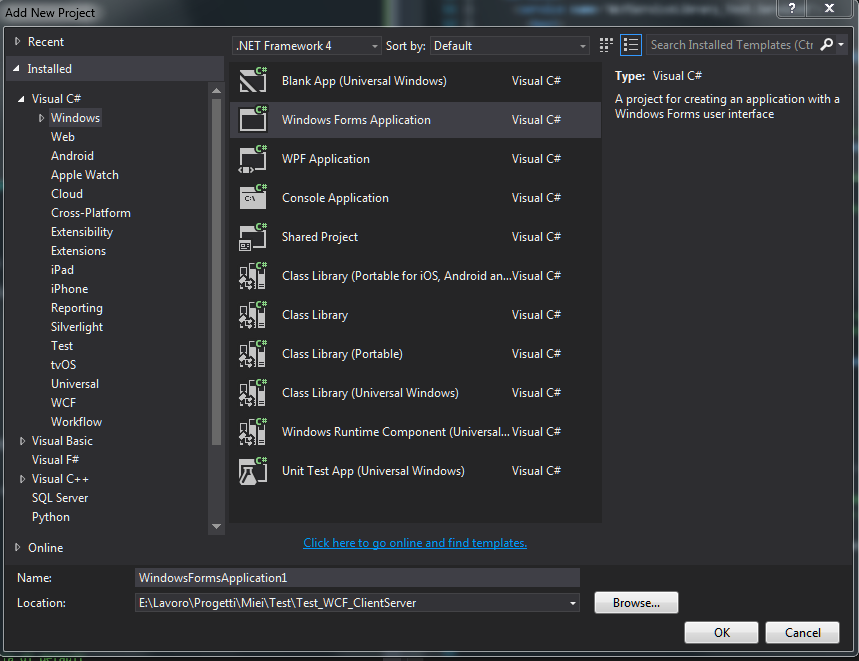This screenshot has height=661, width=859.
Task: Click the Unit Test App template icon
Action: click(253, 471)
